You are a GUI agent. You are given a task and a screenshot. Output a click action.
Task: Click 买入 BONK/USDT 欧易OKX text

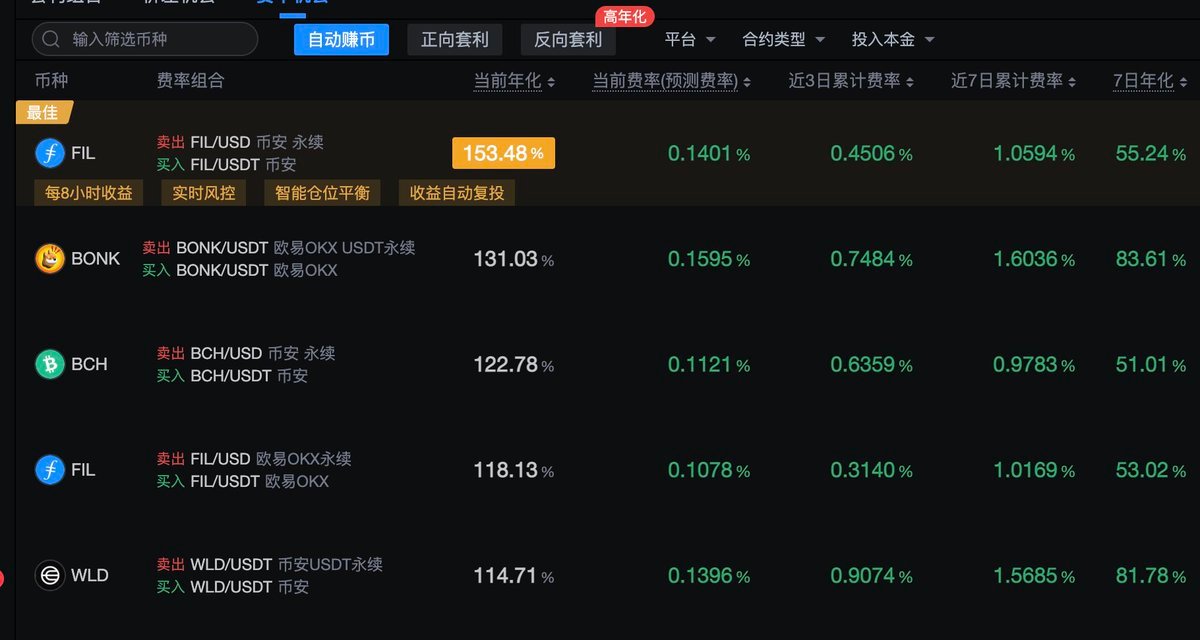[x=240, y=270]
